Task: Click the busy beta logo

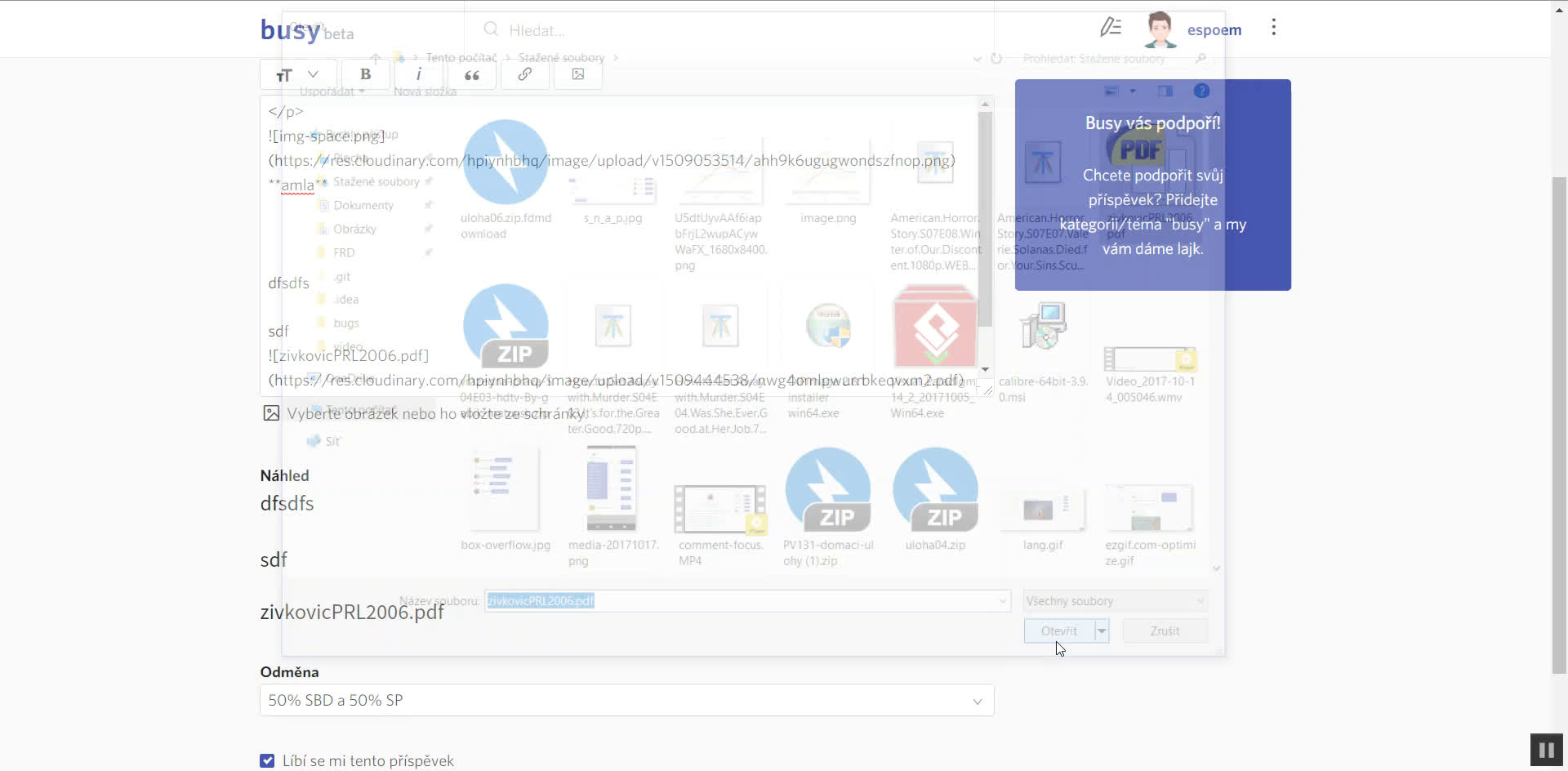Action: tap(306, 30)
